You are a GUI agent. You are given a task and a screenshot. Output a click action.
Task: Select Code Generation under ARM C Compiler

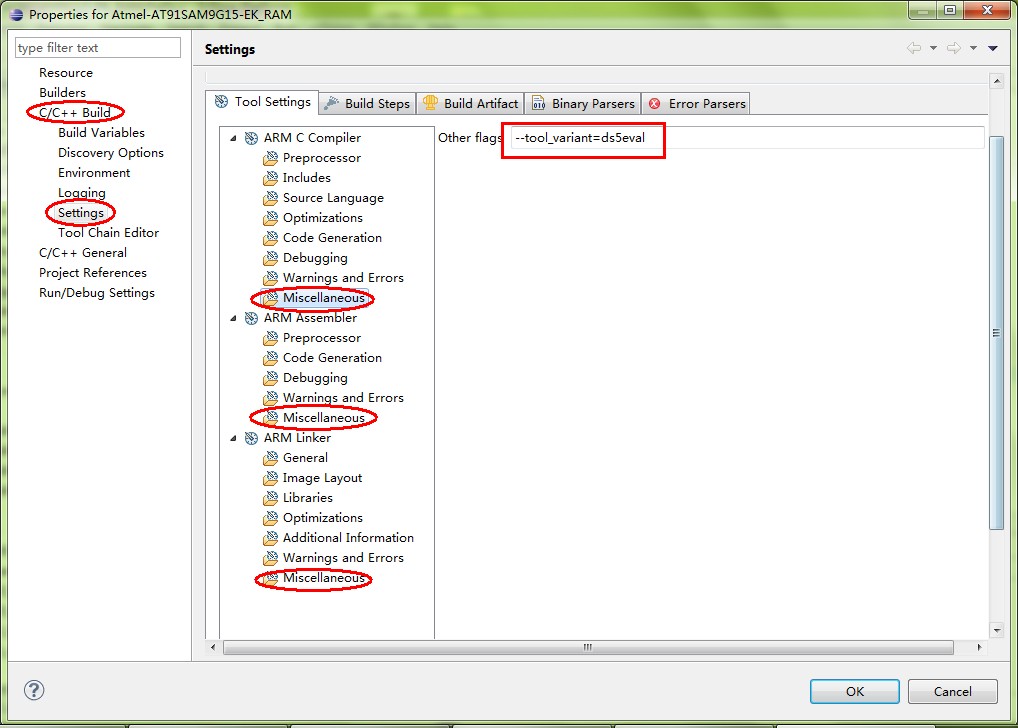click(x=332, y=238)
